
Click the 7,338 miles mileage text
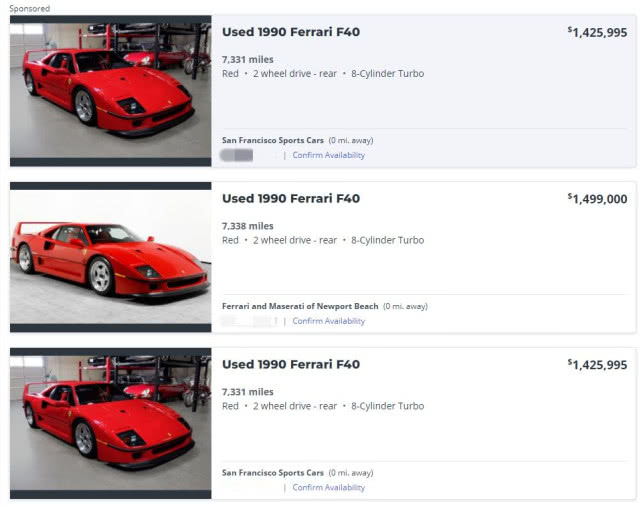click(248, 226)
